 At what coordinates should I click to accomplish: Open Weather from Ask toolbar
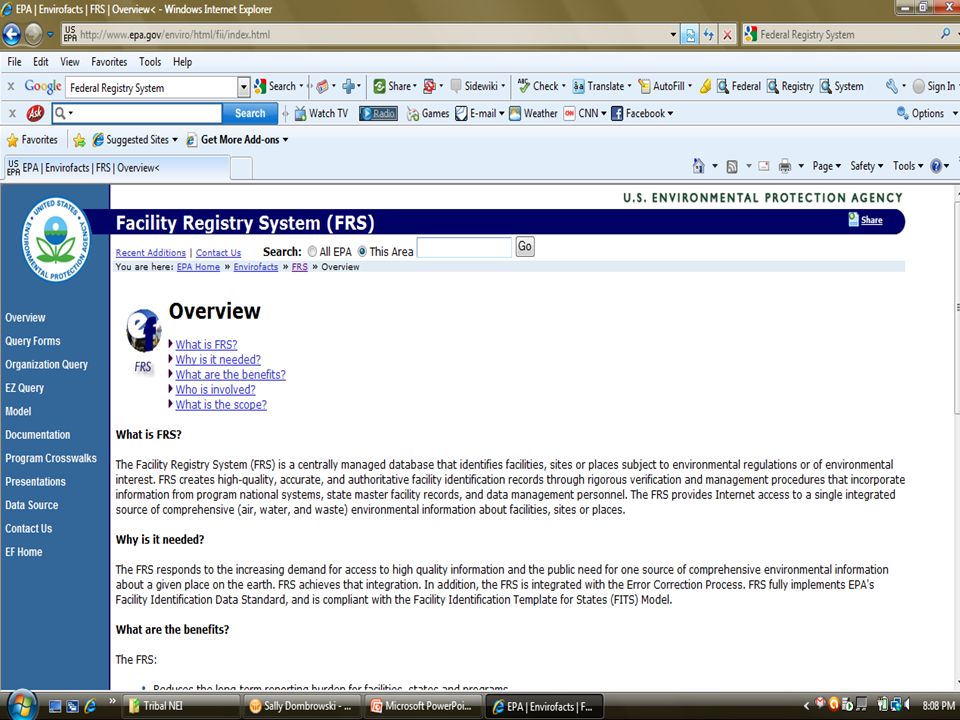(x=533, y=113)
